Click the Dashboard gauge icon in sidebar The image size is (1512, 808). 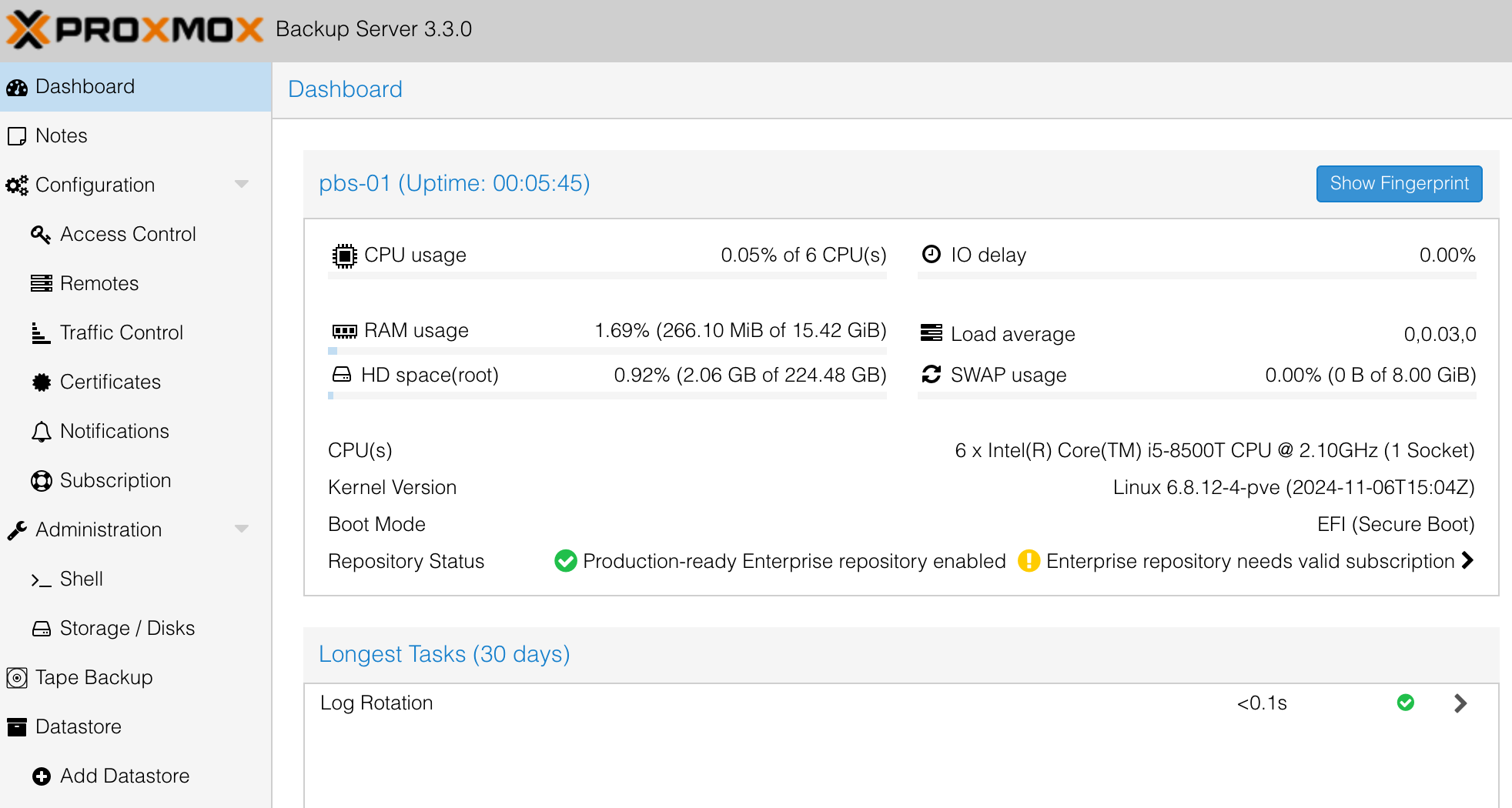click(17, 88)
